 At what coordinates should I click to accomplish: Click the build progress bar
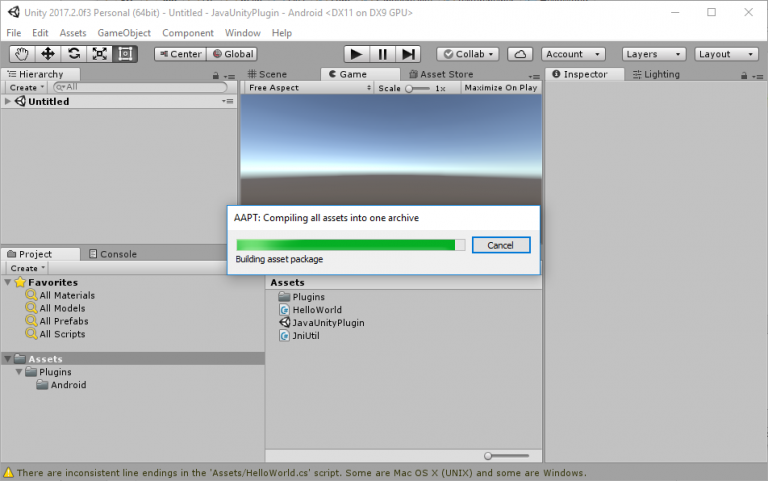pos(351,245)
